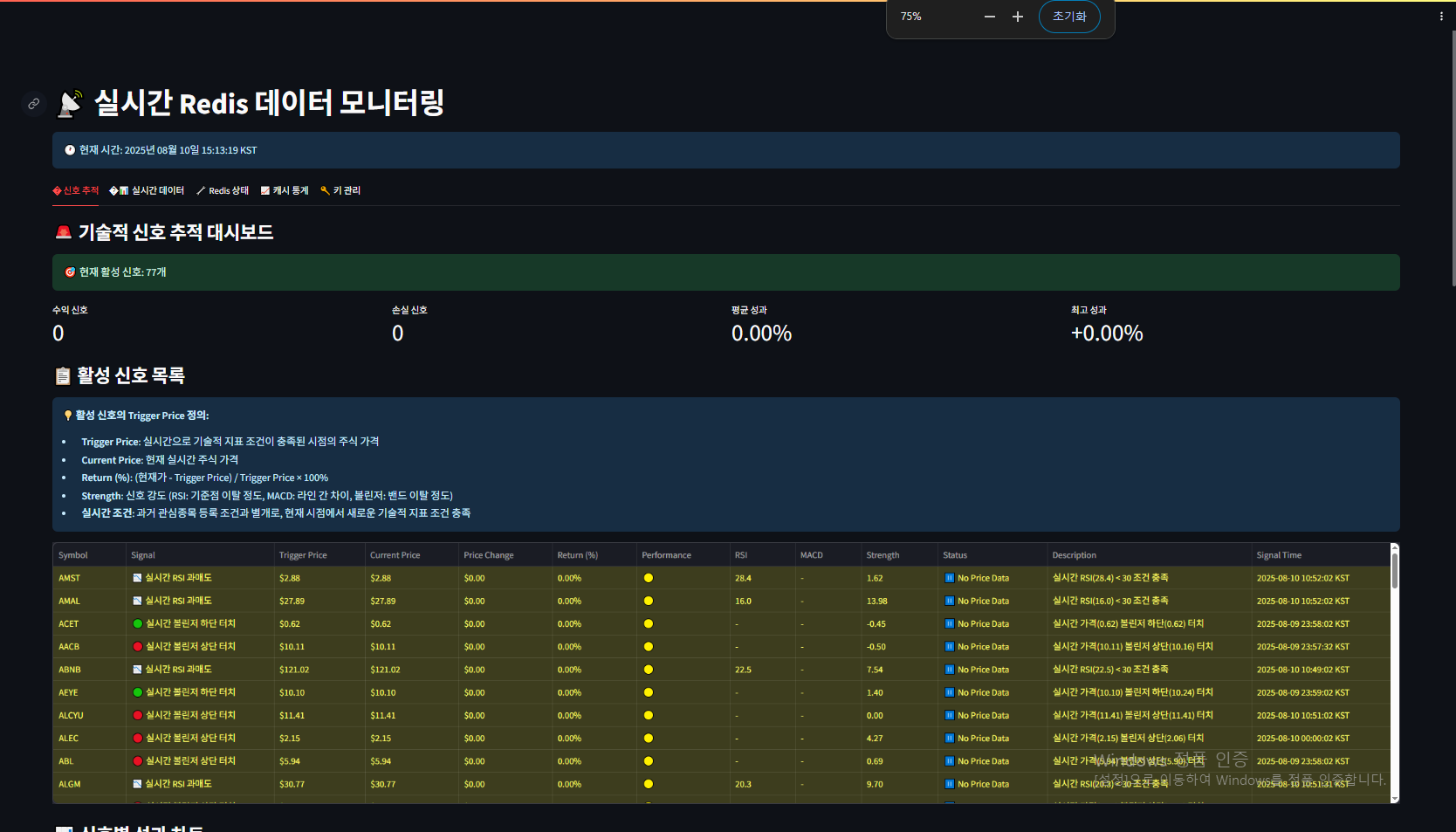1456x832 pixels.
Task: Open the Redis 상태 tab
Action: (x=223, y=190)
